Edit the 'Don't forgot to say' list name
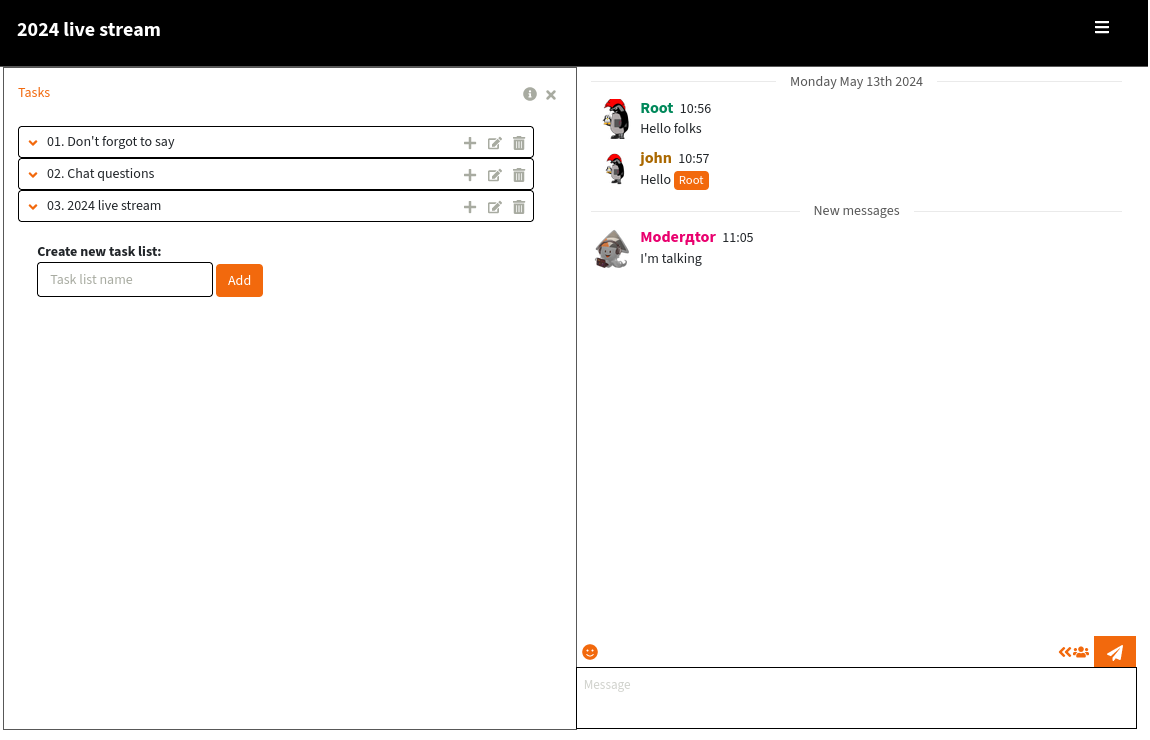This screenshot has height=740, width=1150. 494,143
